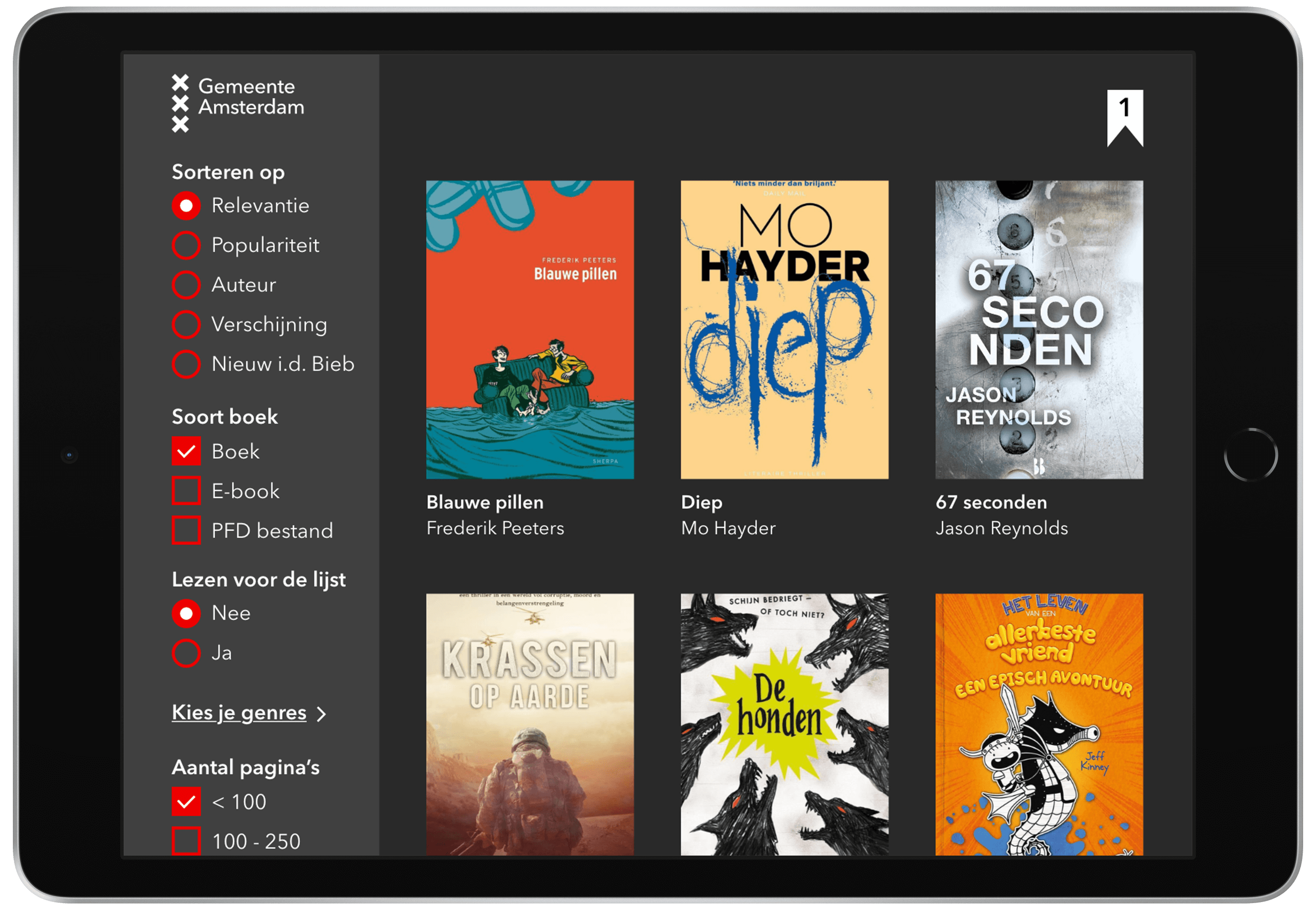Sort results by Verschijning
Viewport: 1316px width, 910px height.
(186, 324)
